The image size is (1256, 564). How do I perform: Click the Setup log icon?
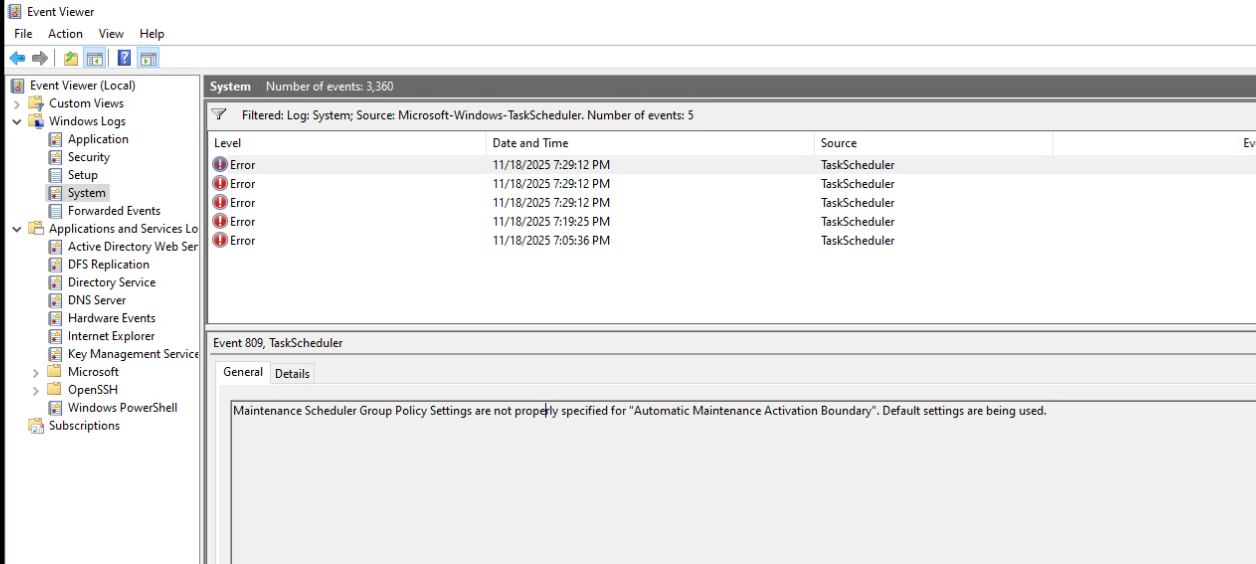click(x=55, y=175)
